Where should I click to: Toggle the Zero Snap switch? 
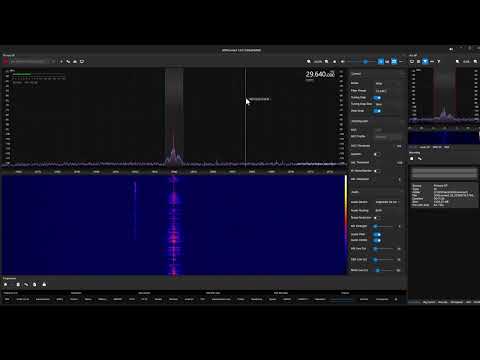[377, 111]
